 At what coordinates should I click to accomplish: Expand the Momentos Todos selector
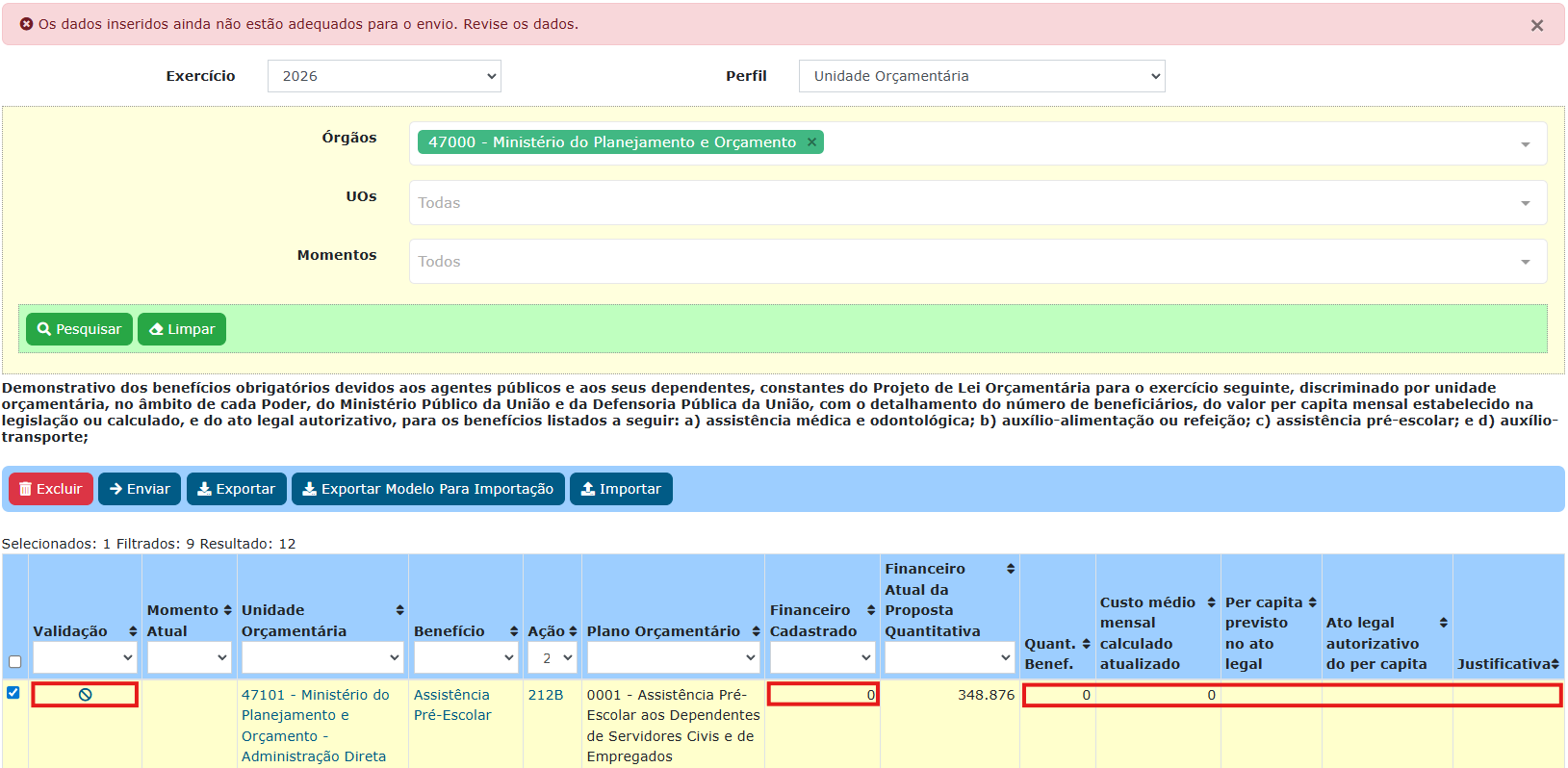[x=978, y=262]
